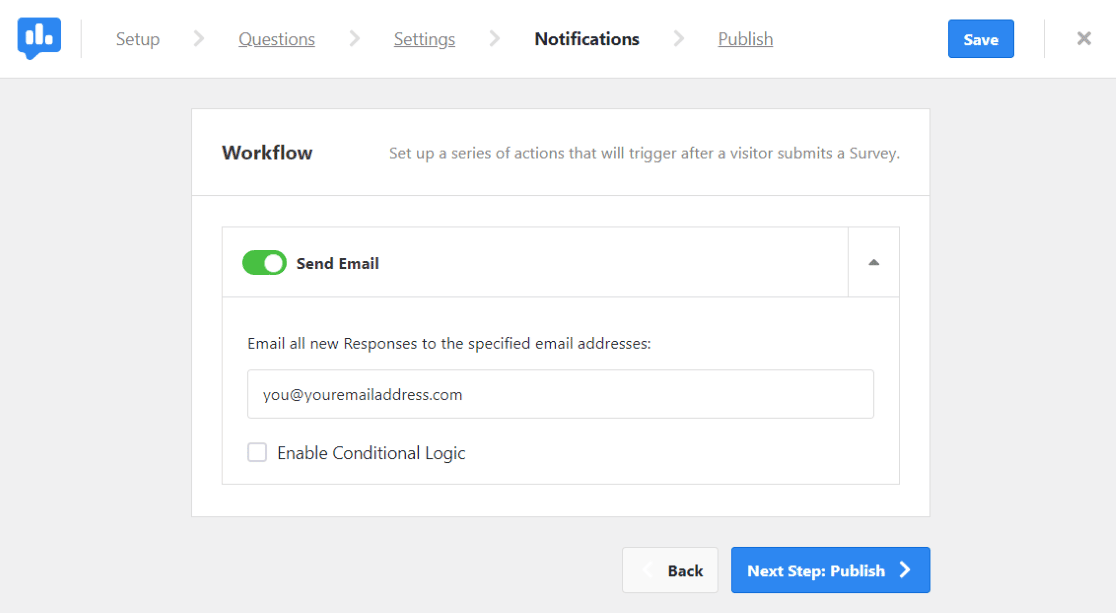Click the blue bar-chart app logo
The image size is (1116, 613).
(x=38, y=39)
